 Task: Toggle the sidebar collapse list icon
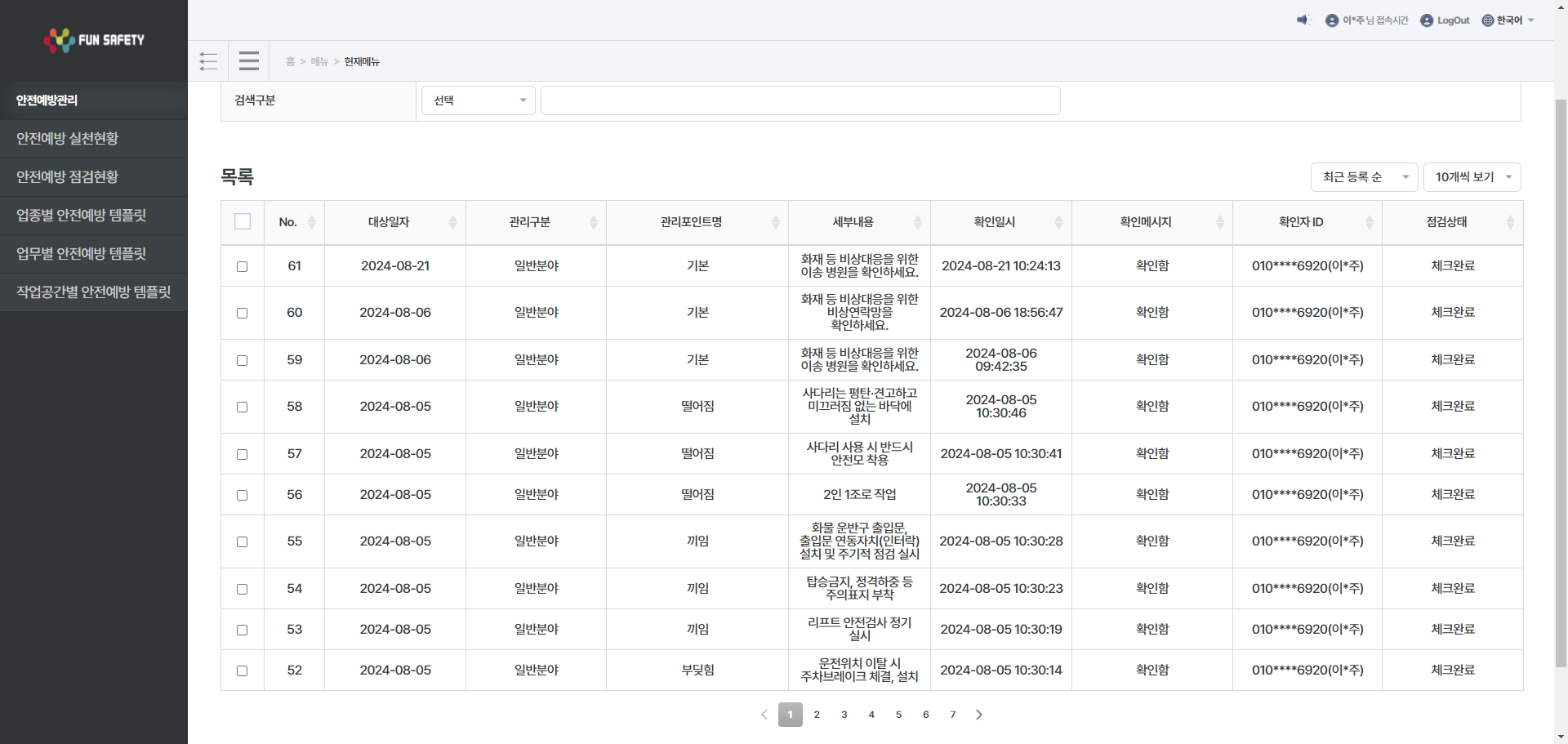(208, 61)
